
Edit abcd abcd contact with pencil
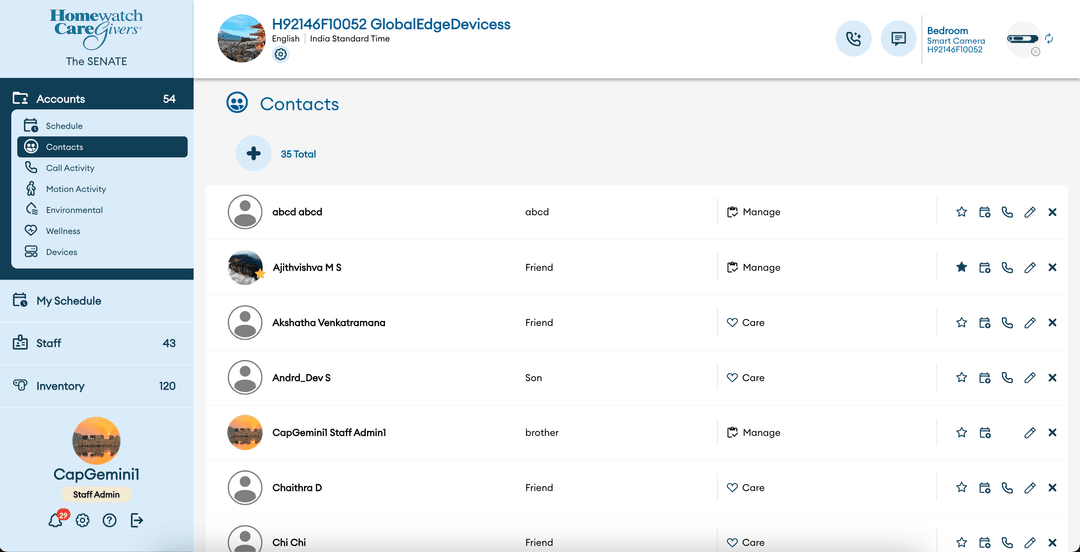click(x=1030, y=212)
